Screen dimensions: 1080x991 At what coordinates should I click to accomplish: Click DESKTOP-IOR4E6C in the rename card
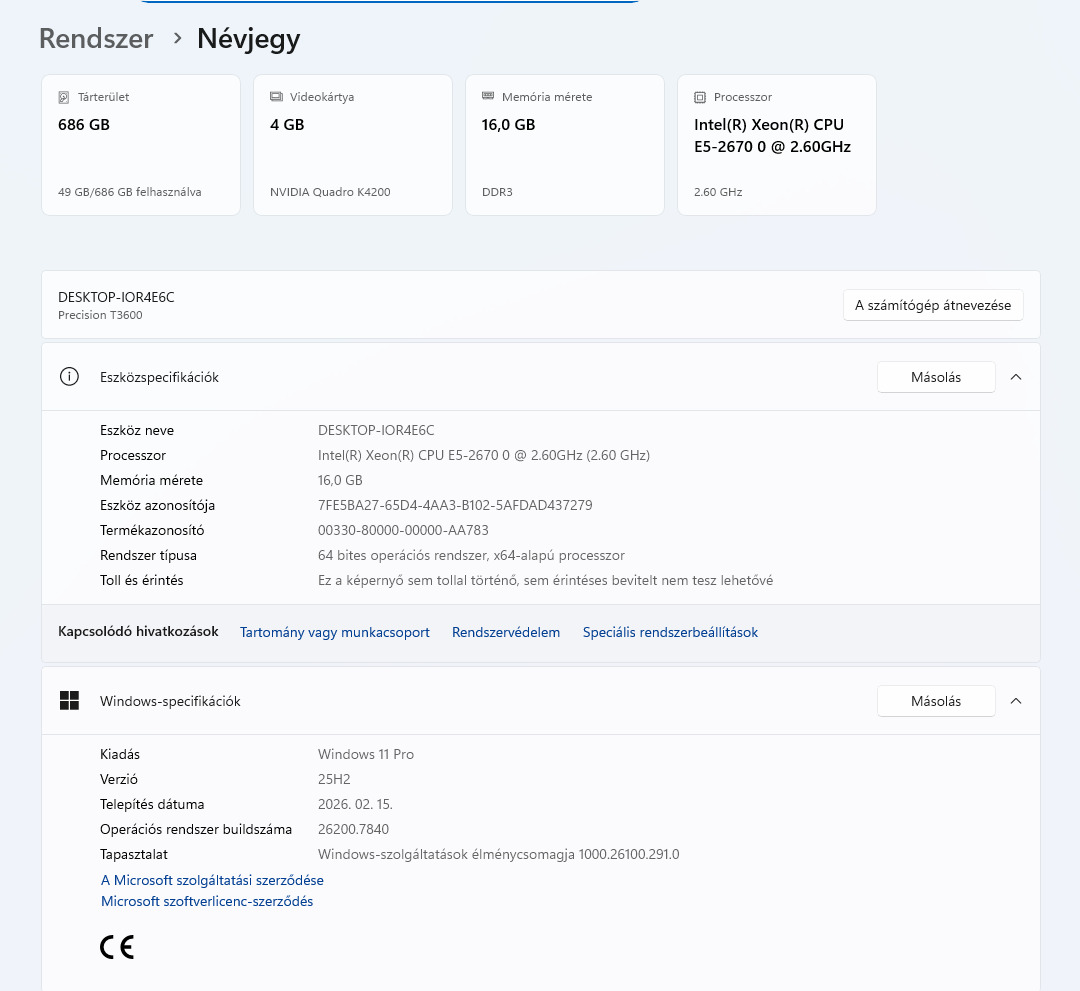116,297
